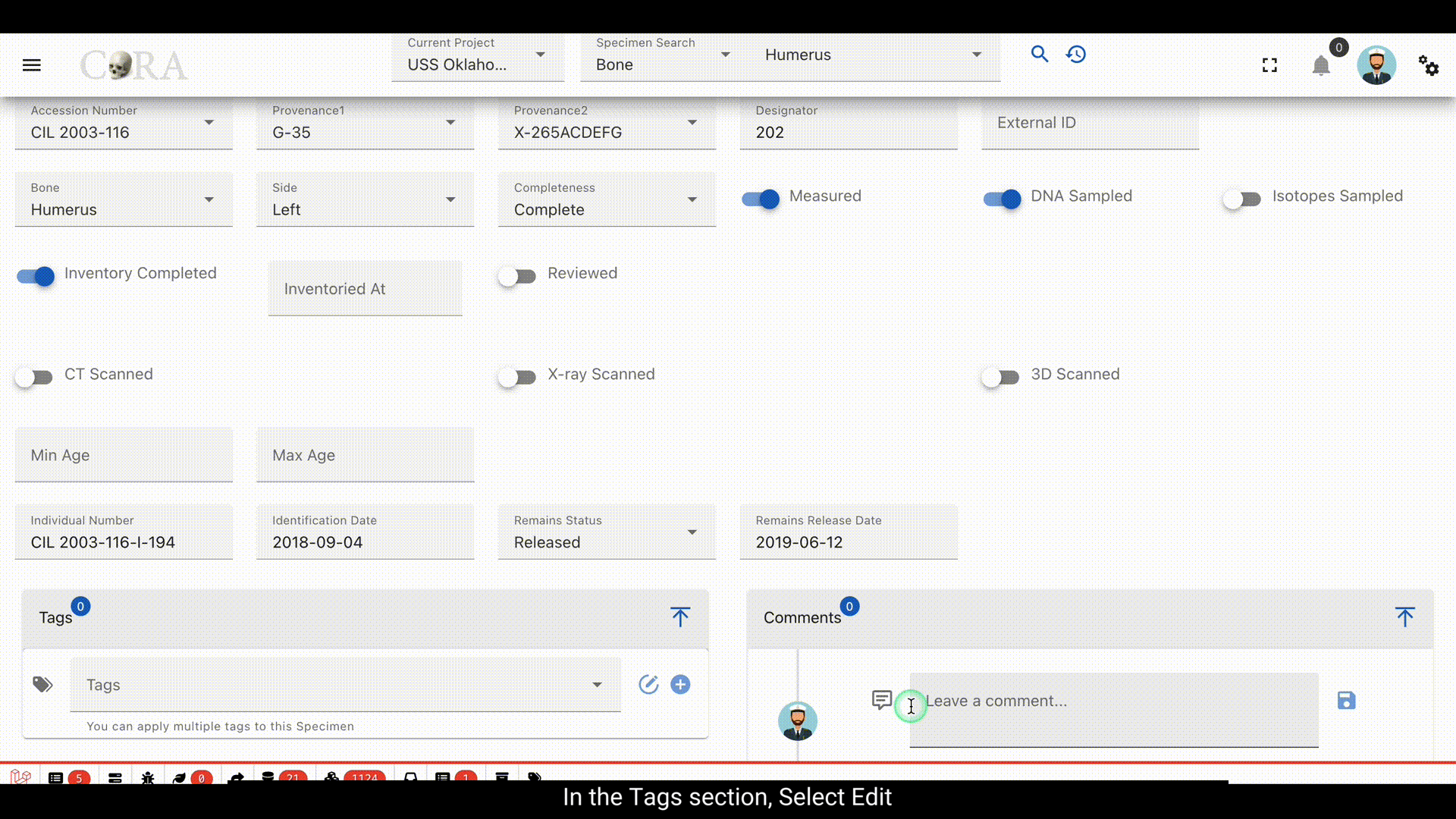The width and height of the screenshot is (1456, 819).
Task: Run the specimen search magnifier icon
Action: tap(1040, 54)
